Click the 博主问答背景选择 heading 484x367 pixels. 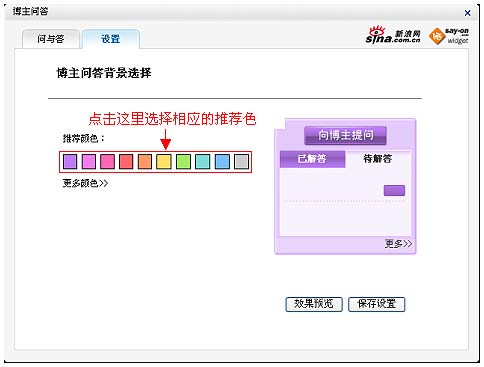[104, 73]
